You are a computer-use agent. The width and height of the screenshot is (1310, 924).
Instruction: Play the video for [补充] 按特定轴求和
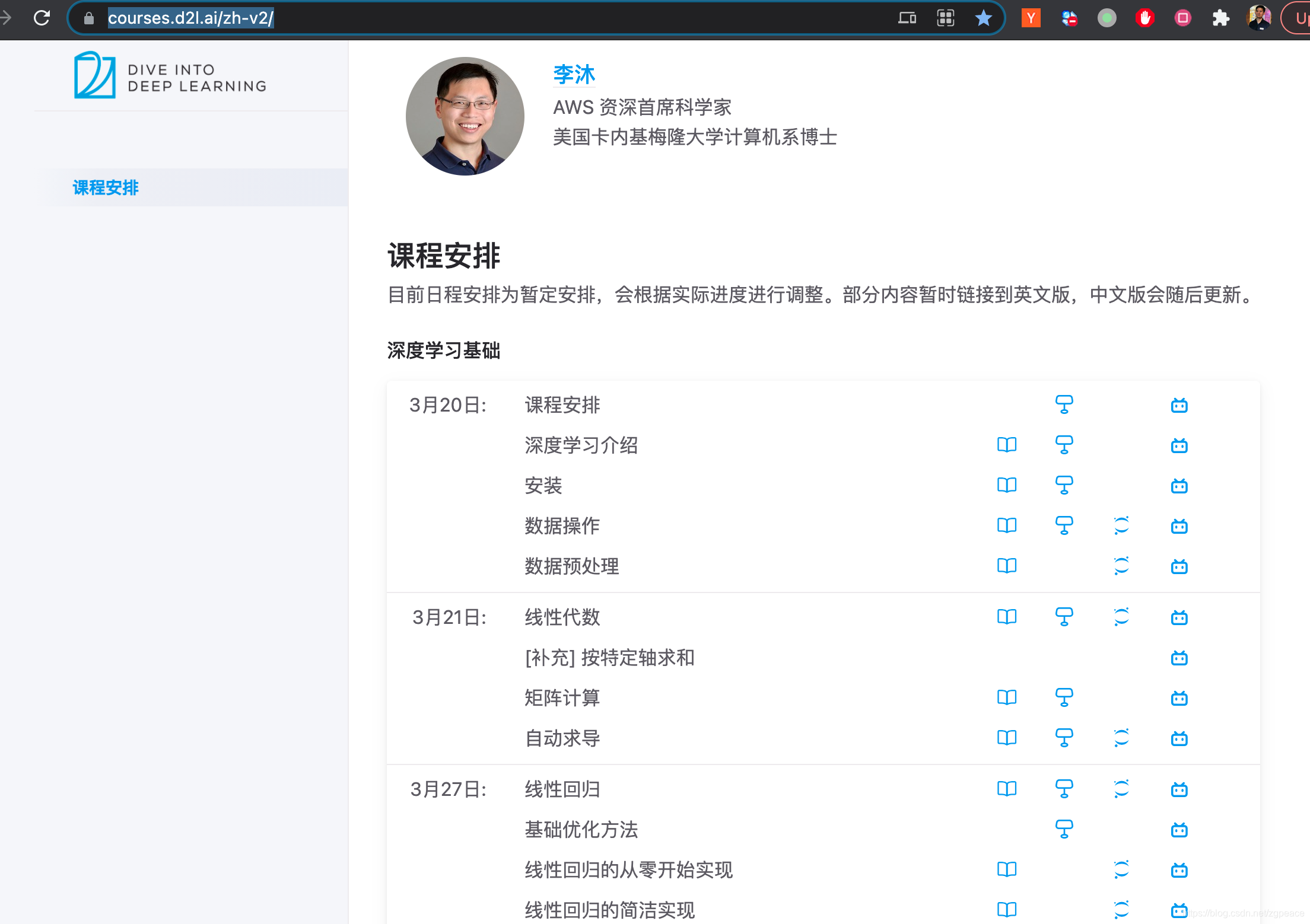[1179, 658]
